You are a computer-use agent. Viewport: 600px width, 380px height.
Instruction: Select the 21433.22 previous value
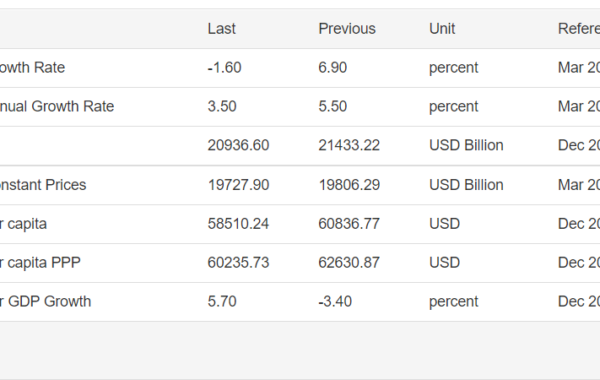pos(349,145)
